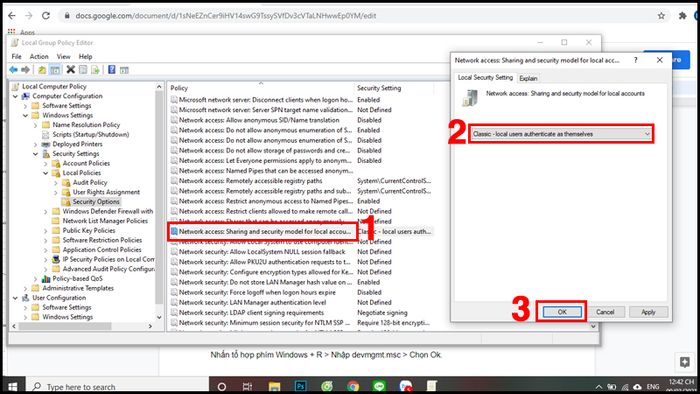
Task: Click the Properties toolbar icon
Action: tap(83, 70)
